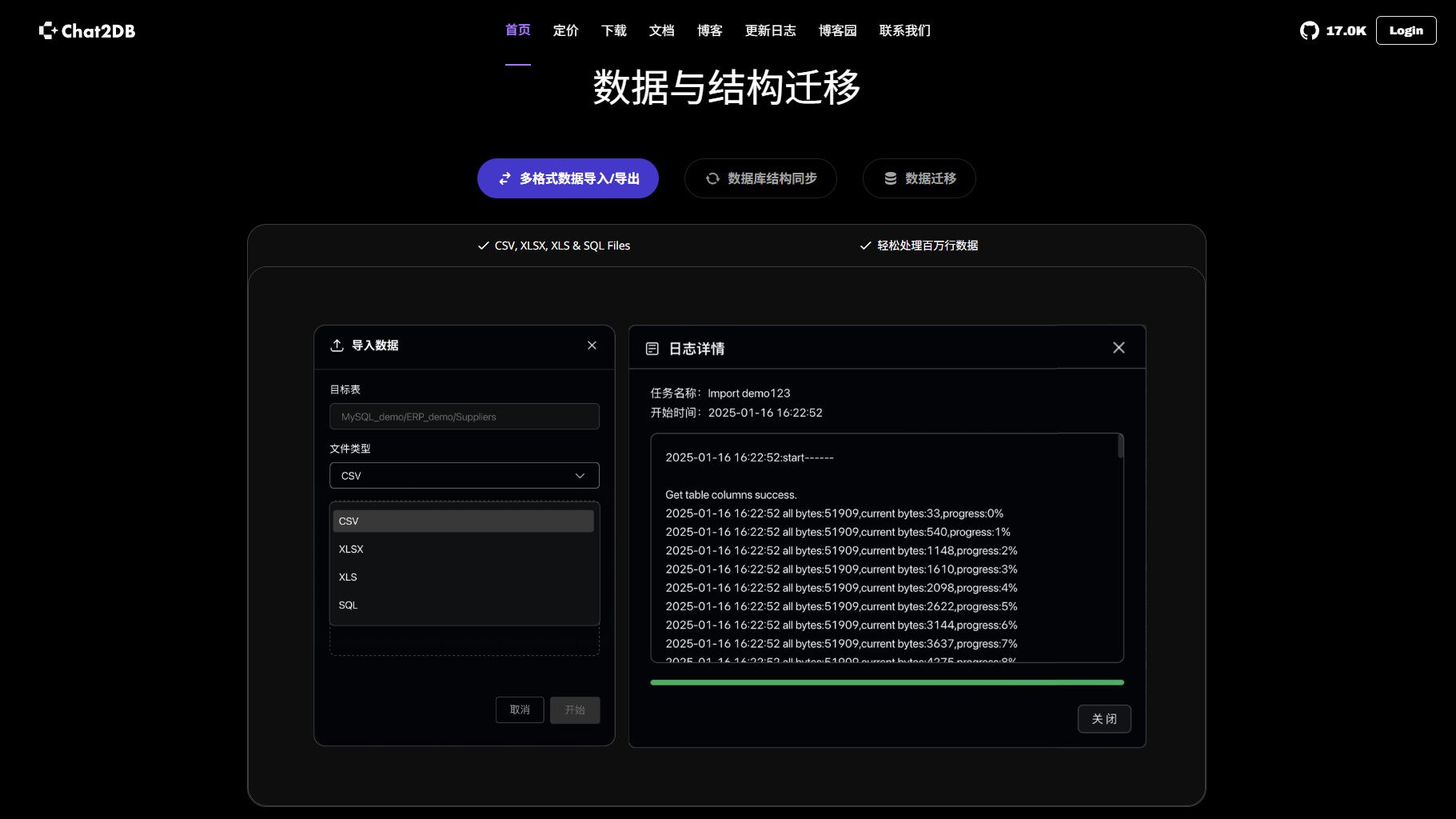Click the 目标表 input field
This screenshot has width=1456, height=819.
tap(464, 416)
